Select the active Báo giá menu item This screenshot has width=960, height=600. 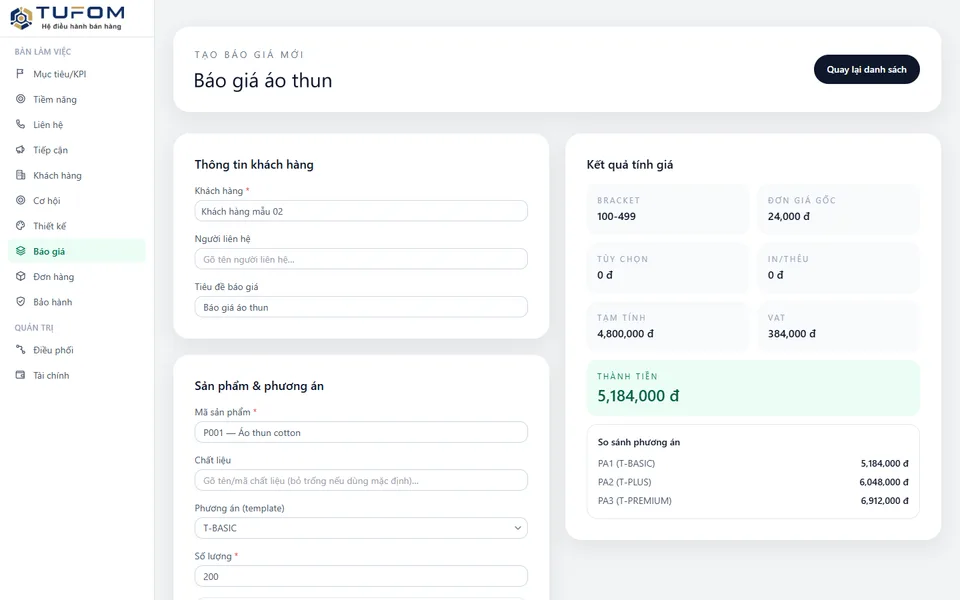pos(77,251)
